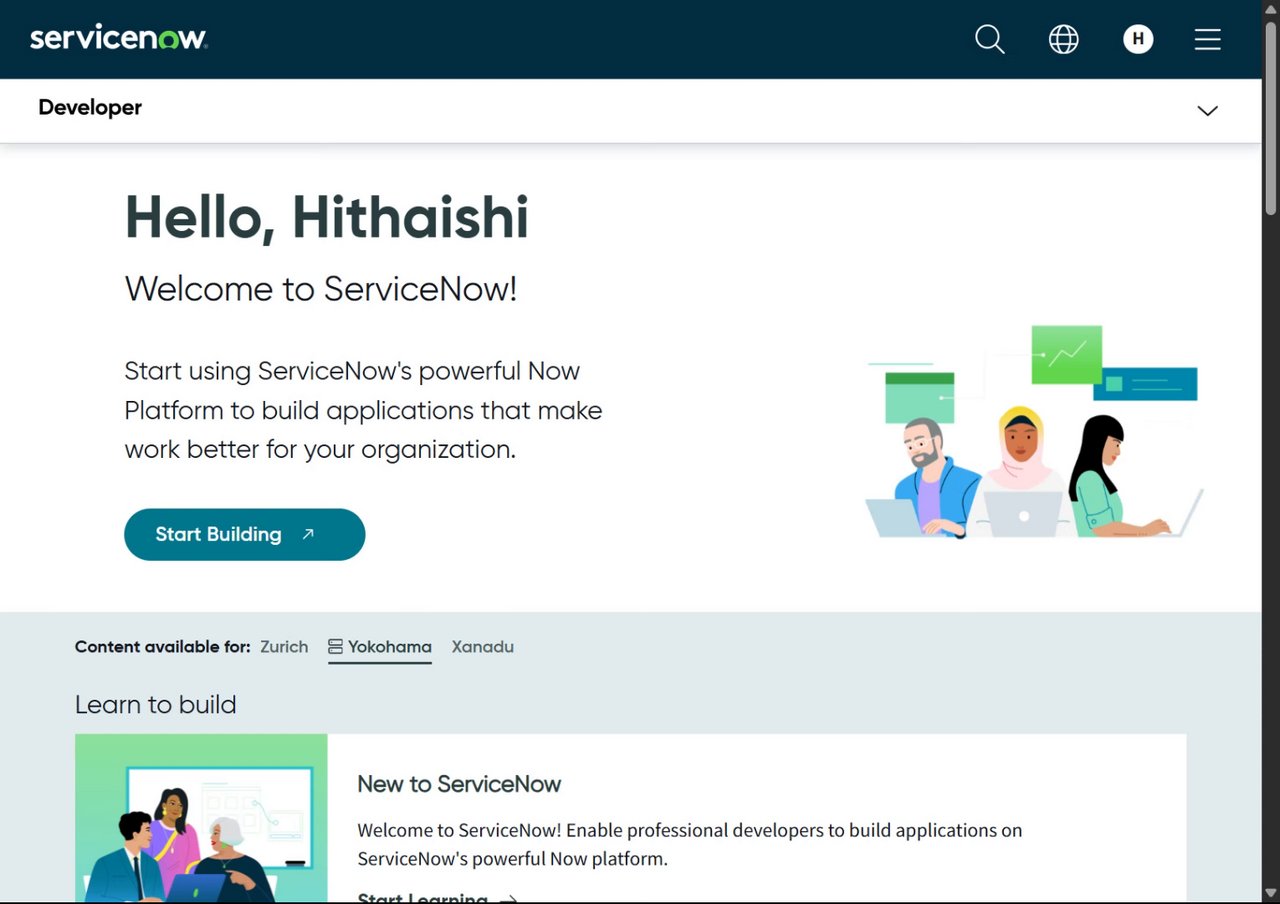The width and height of the screenshot is (1280, 904).
Task: Click the scrollbar up arrow
Action: click(1271, 8)
